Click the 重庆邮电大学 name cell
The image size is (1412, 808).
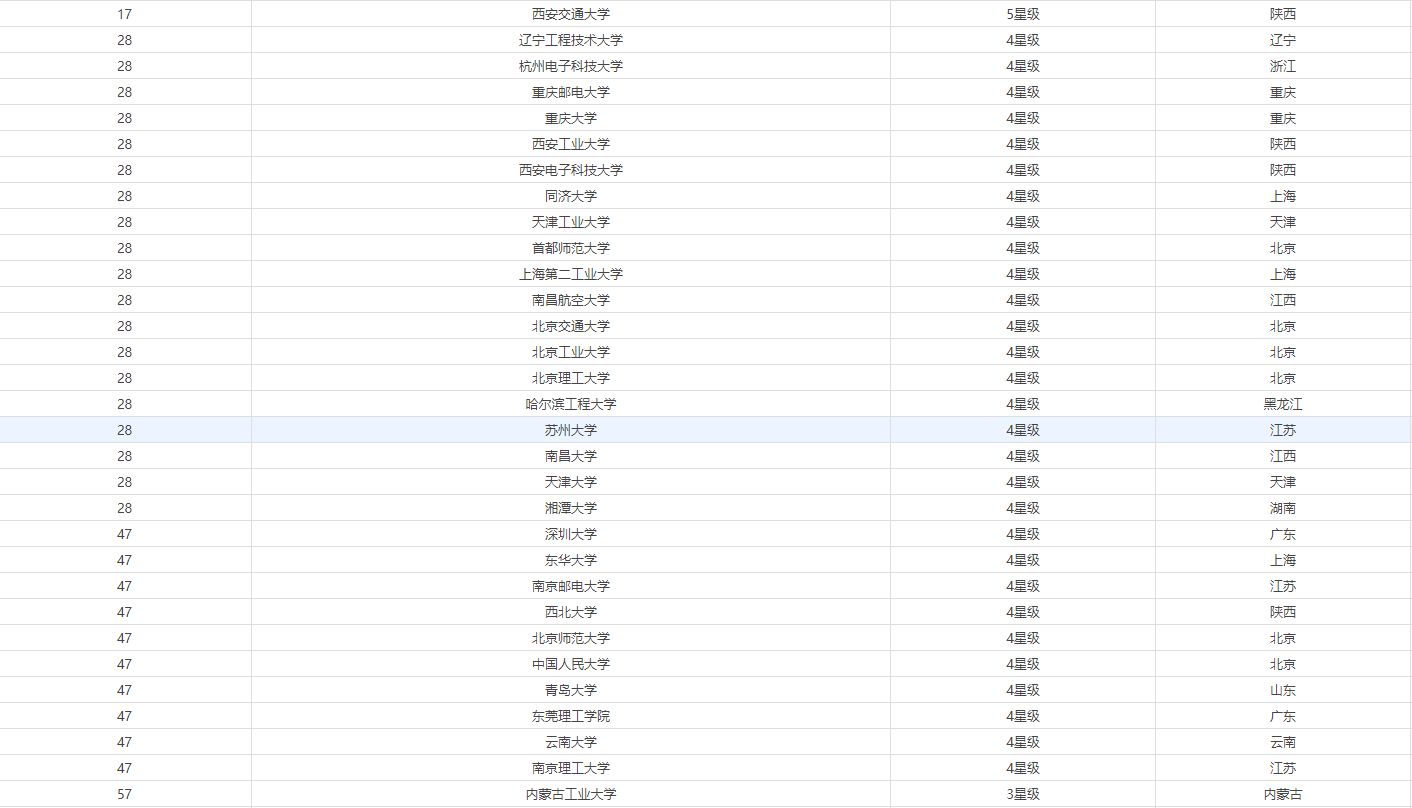point(570,92)
